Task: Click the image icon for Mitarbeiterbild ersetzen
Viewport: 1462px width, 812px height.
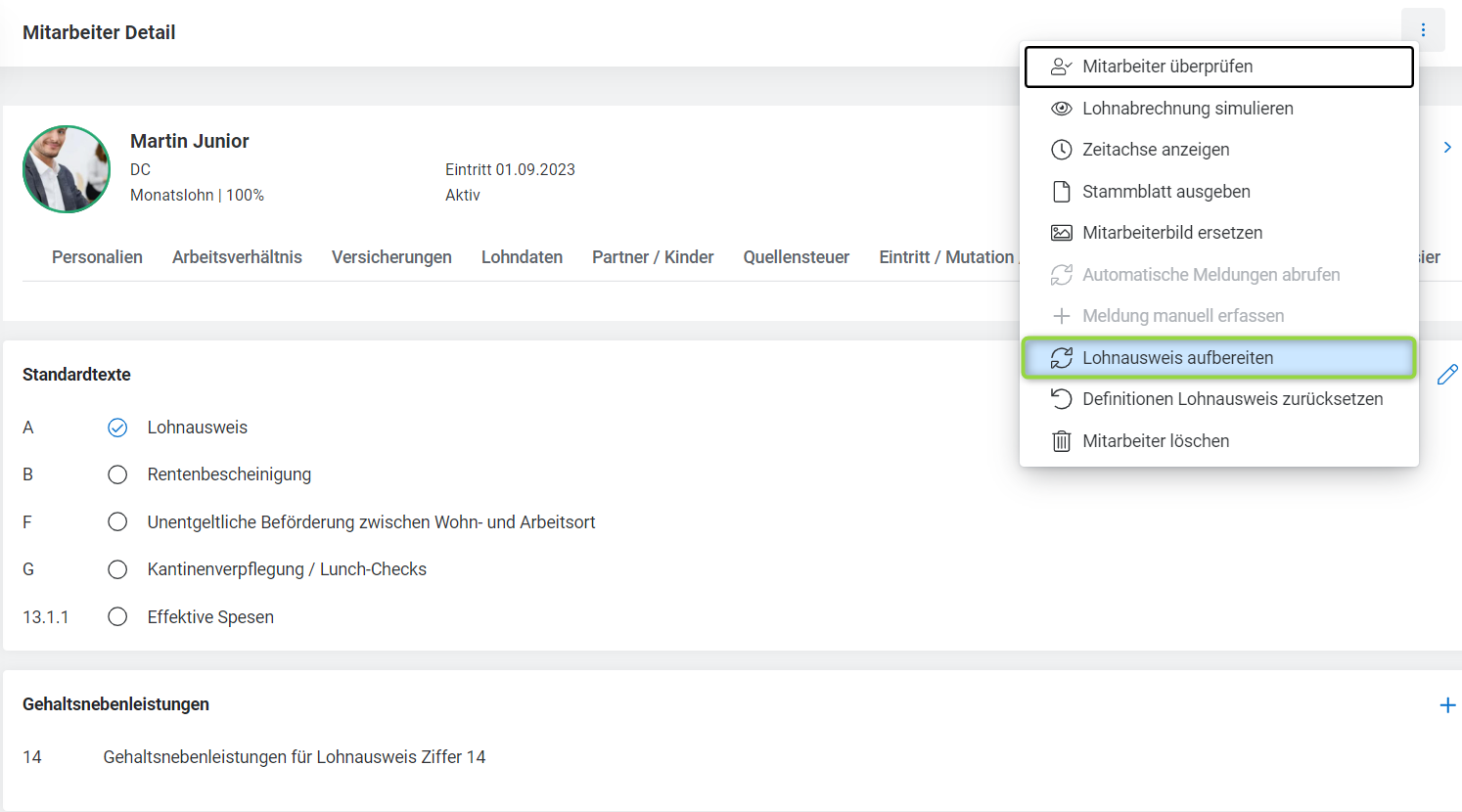Action: (1061, 233)
